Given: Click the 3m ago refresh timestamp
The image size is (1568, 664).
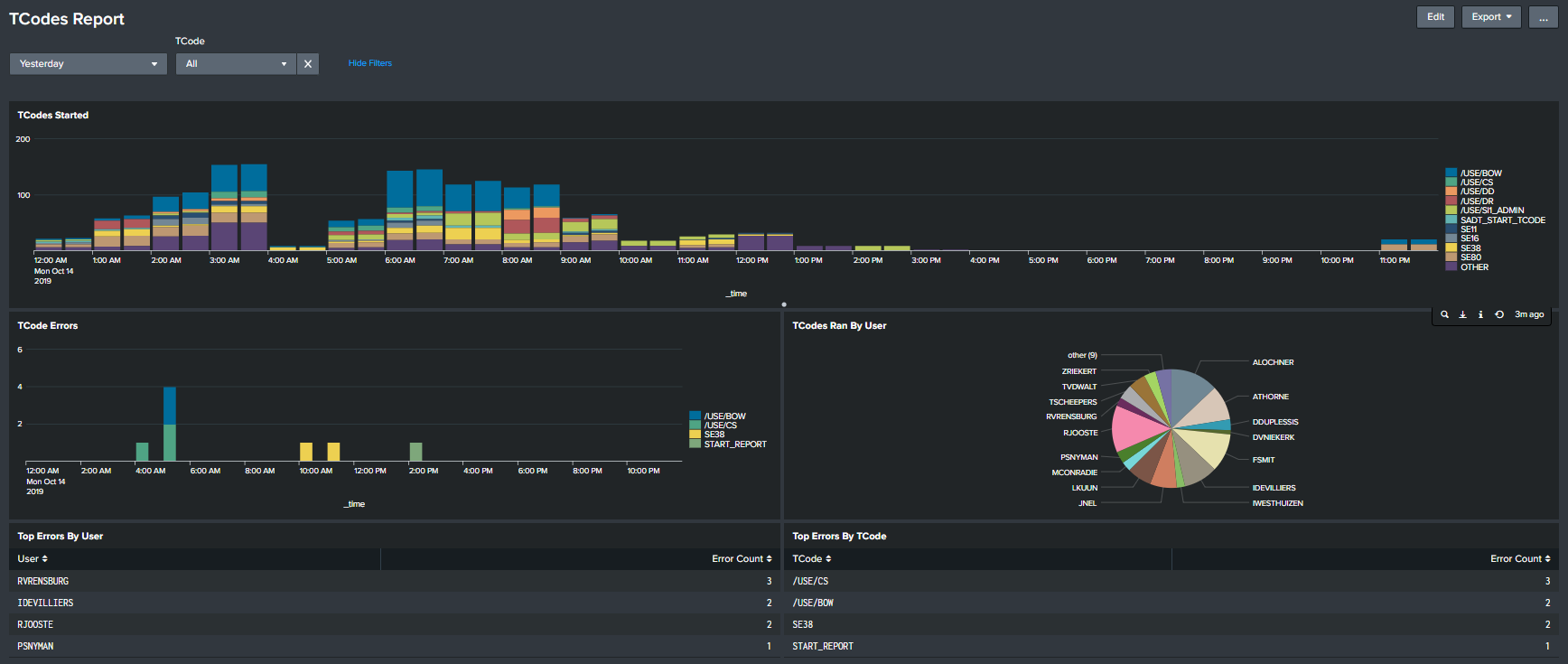Looking at the screenshot, I should [x=1529, y=314].
